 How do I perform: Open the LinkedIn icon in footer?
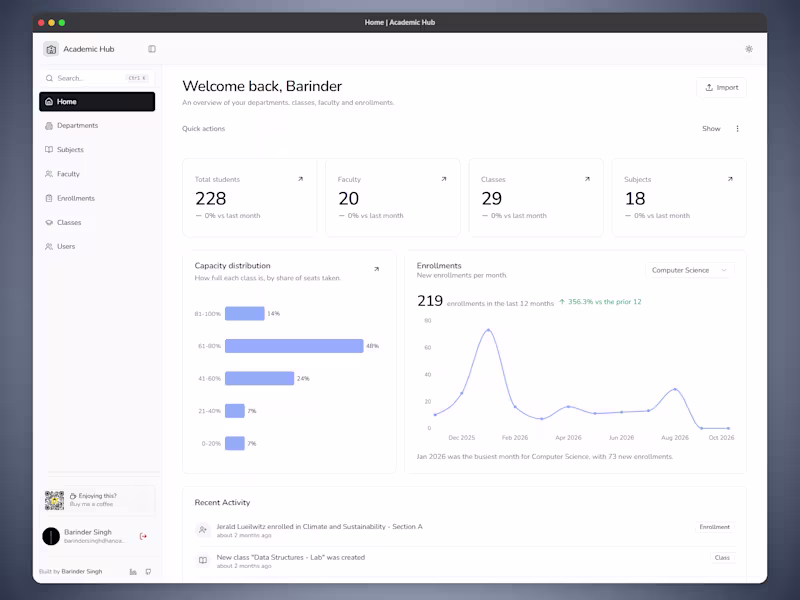coord(133,572)
